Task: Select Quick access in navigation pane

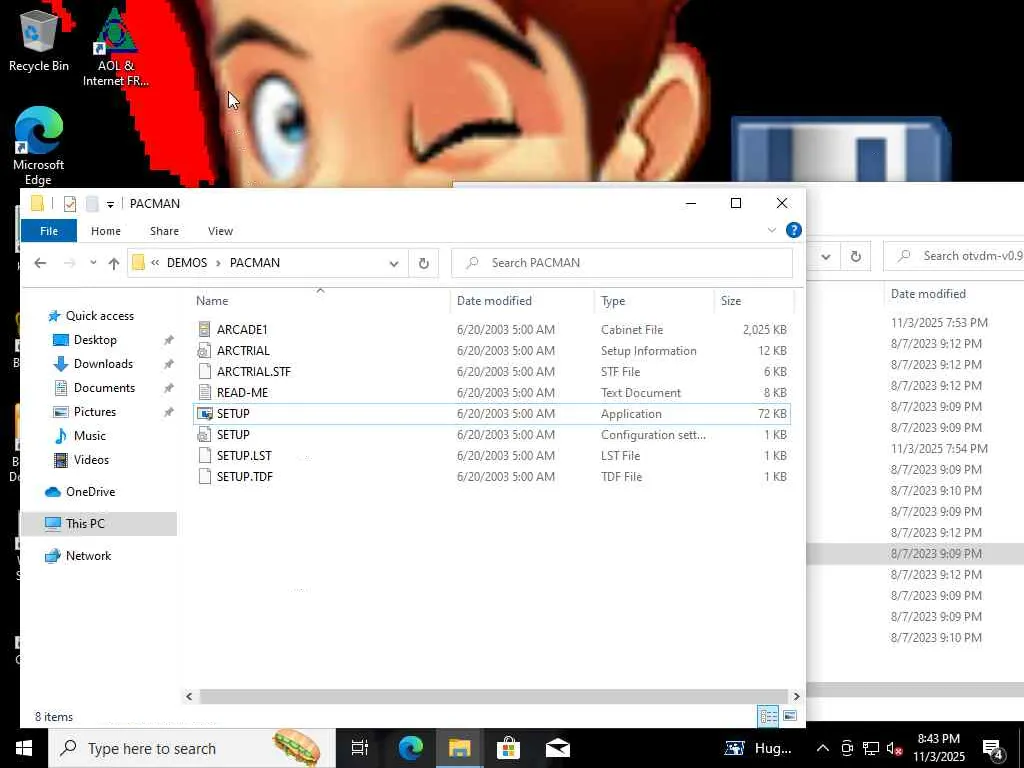Action: click(99, 316)
